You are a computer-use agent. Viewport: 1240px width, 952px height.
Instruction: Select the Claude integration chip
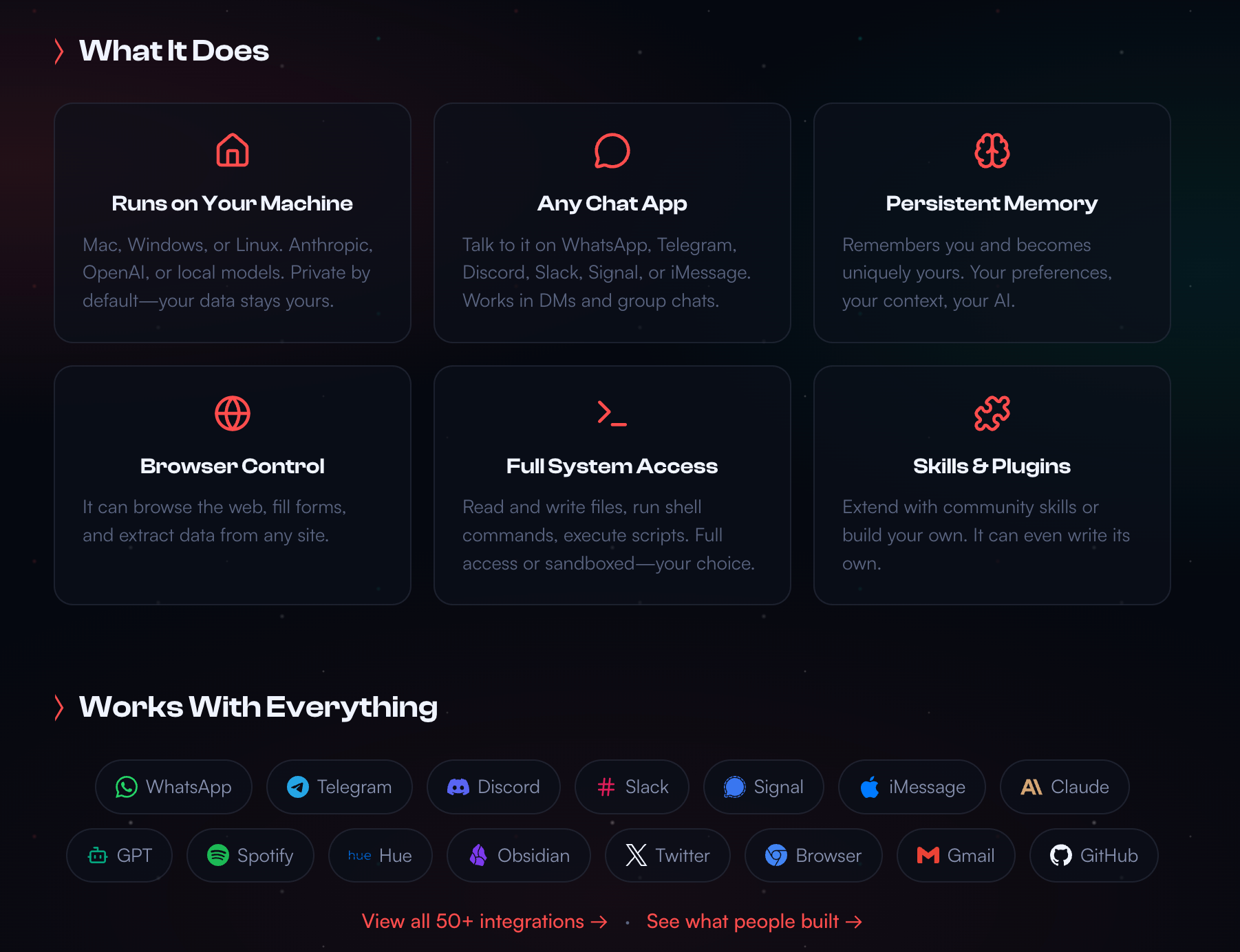[1065, 787]
